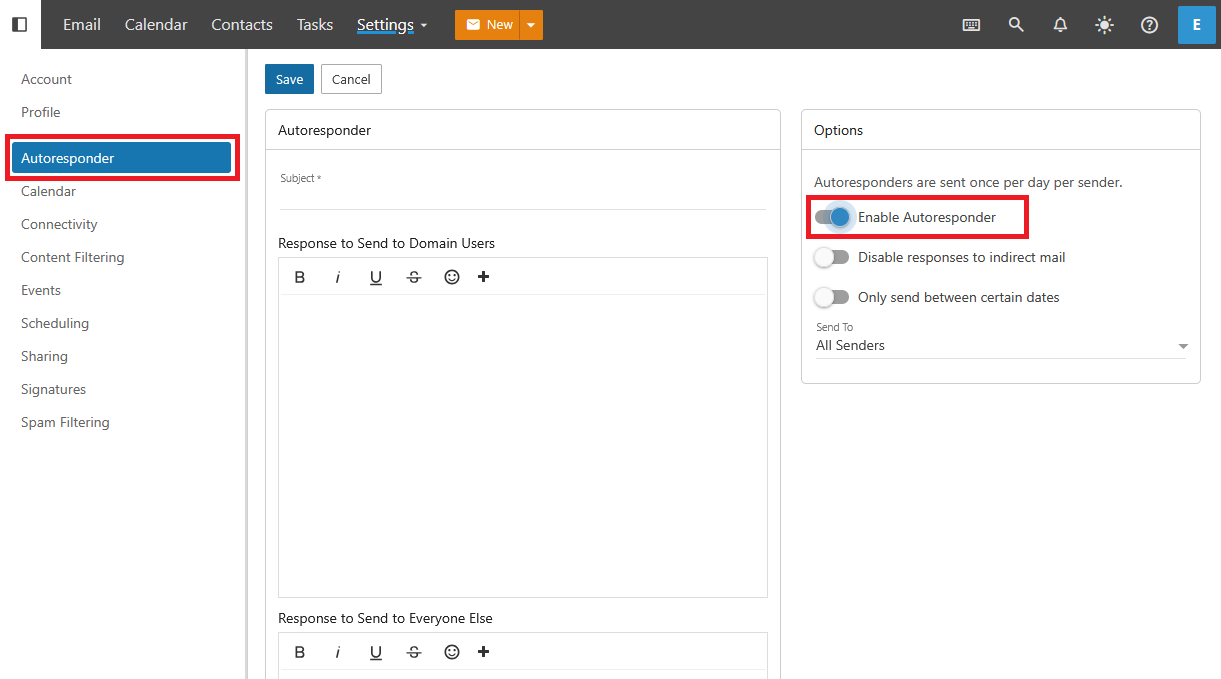The width and height of the screenshot is (1221, 679).
Task: Enable Disable responses to indirect mail
Action: 832,257
